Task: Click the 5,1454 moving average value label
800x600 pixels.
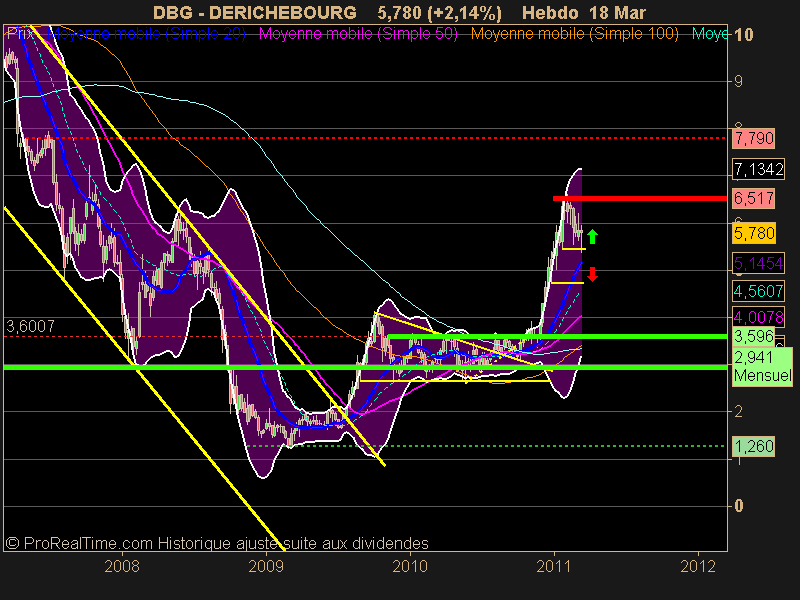Action: click(758, 263)
